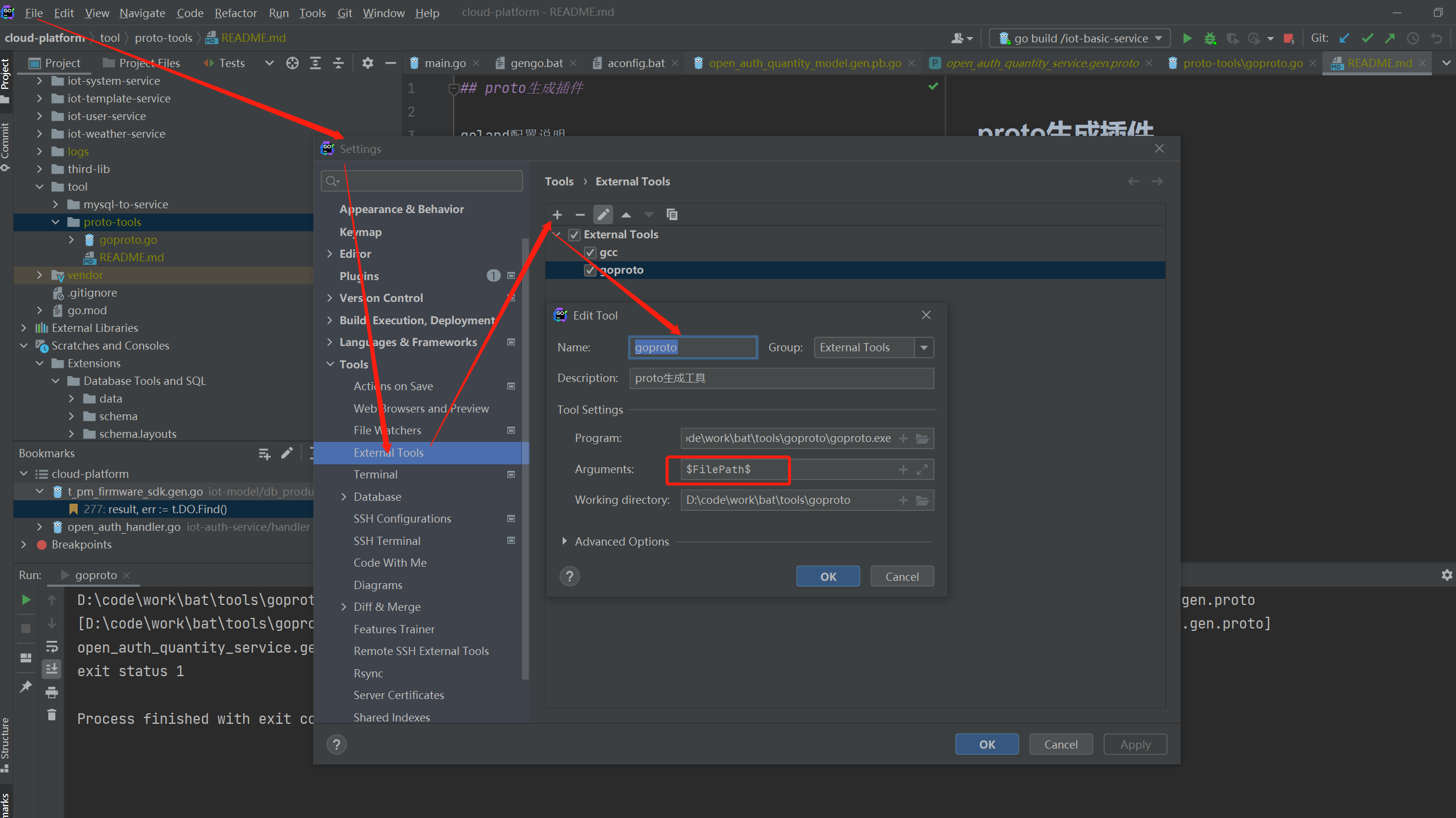Edit the selected external tool
Viewport: 1456px width, 818px height.
pyautogui.click(x=603, y=215)
